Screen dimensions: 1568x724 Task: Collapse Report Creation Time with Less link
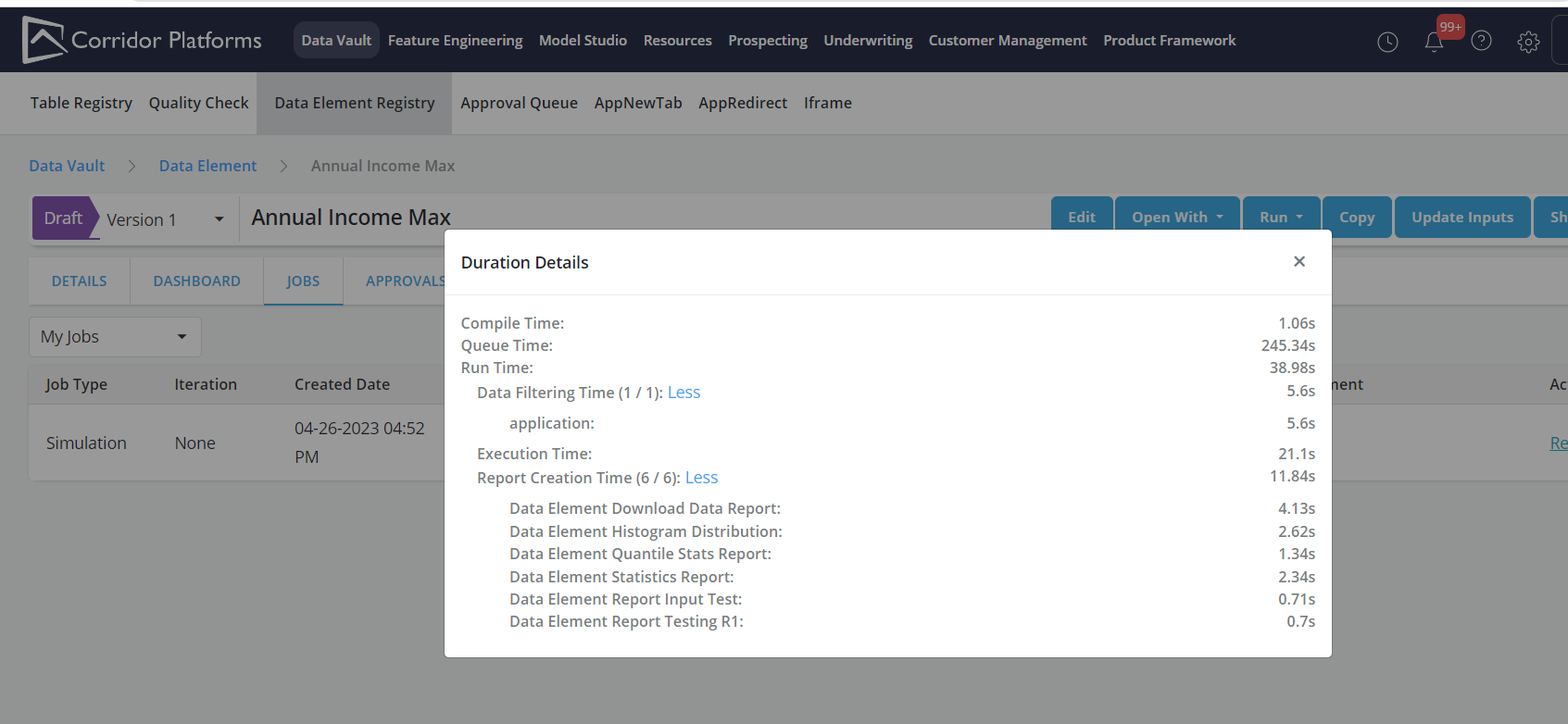(701, 478)
